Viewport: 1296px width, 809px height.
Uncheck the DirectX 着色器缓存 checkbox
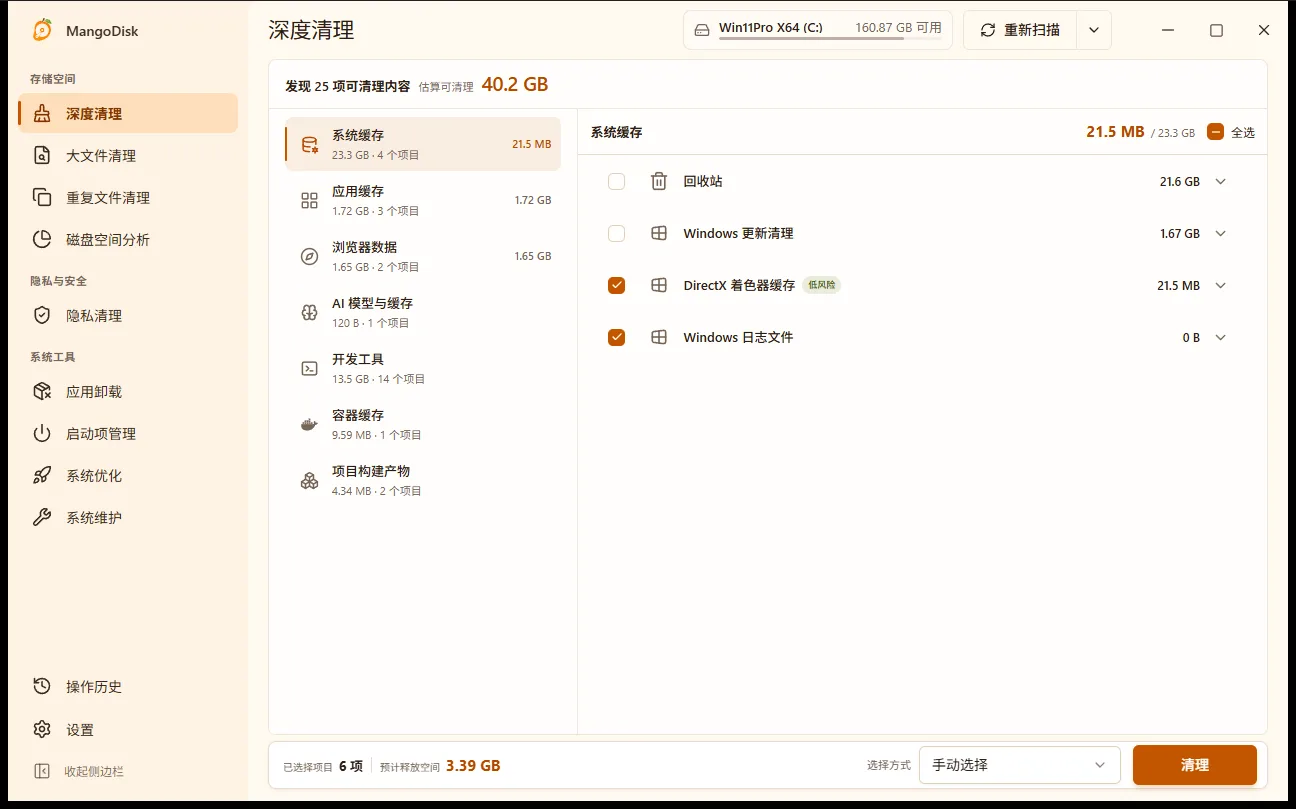click(616, 286)
